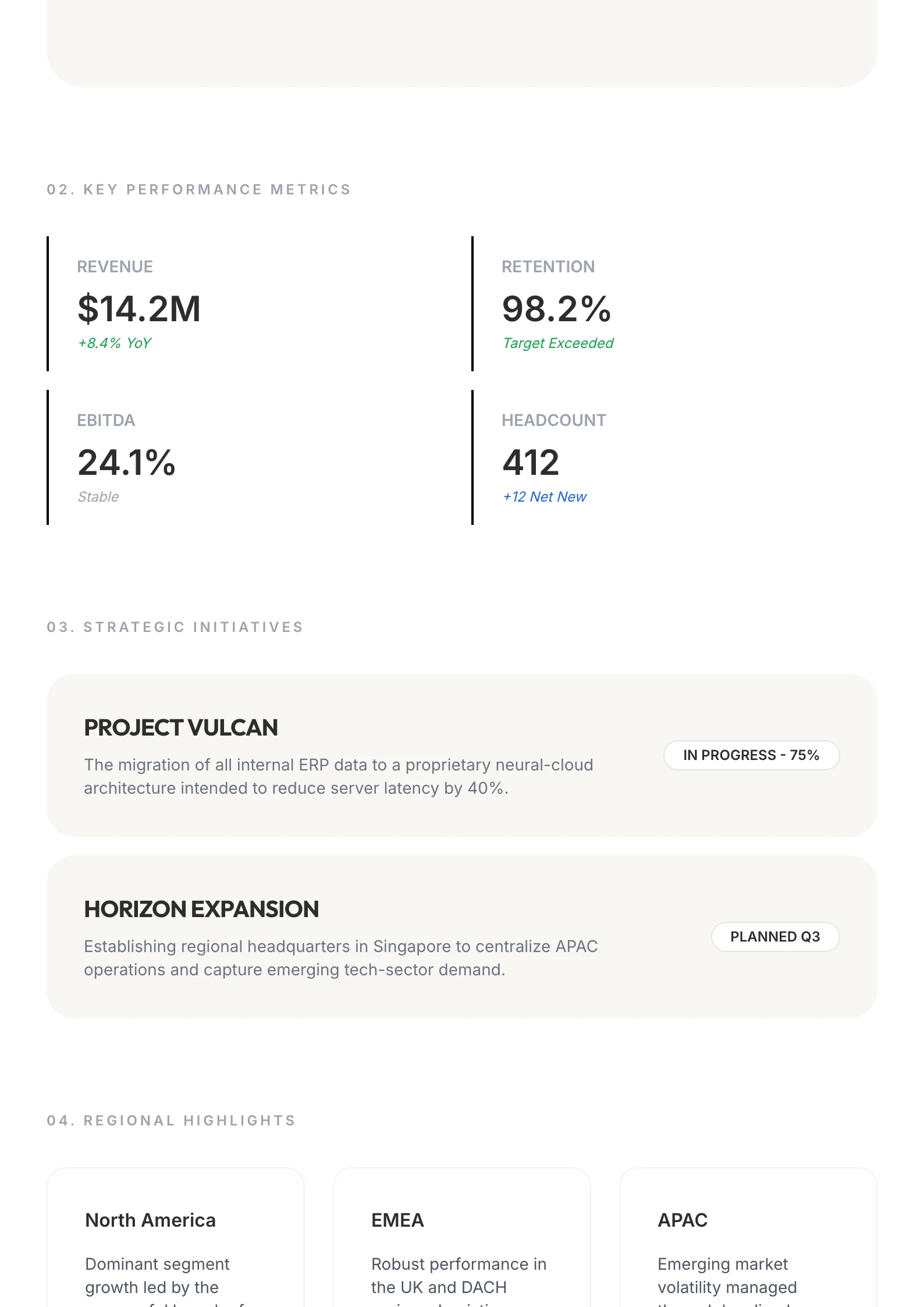
Task: Open the APAC region card heading
Action: click(683, 1220)
